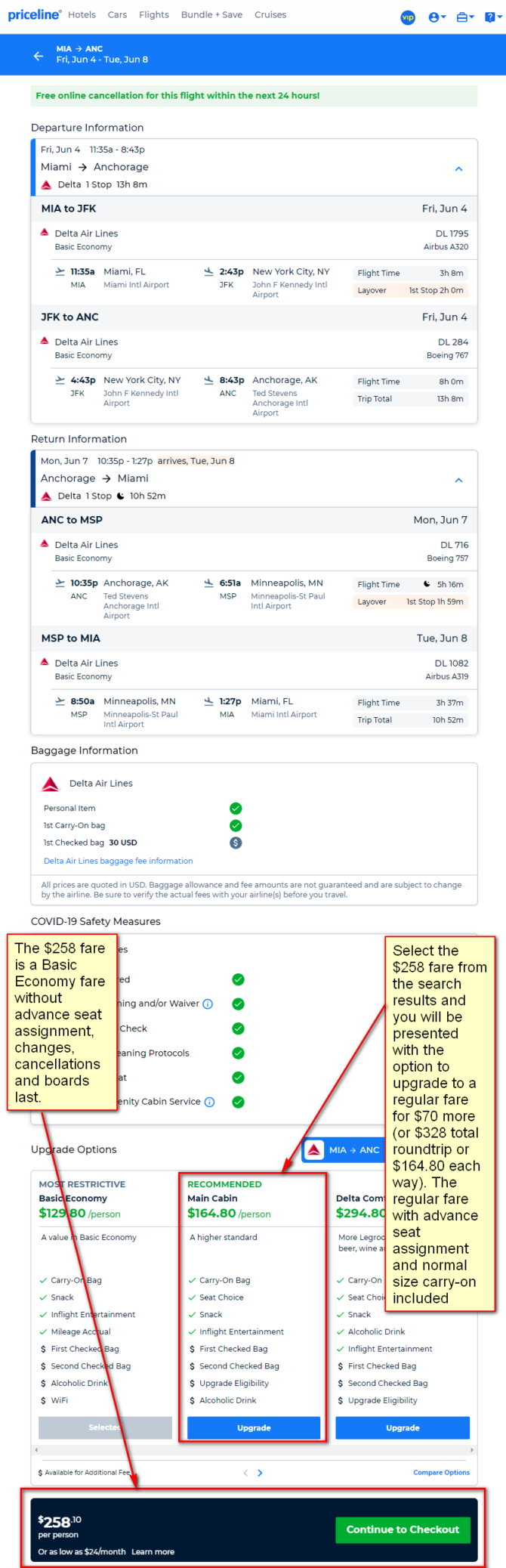Click the Cabin Service info icon
506x1568 pixels.
(210, 1102)
